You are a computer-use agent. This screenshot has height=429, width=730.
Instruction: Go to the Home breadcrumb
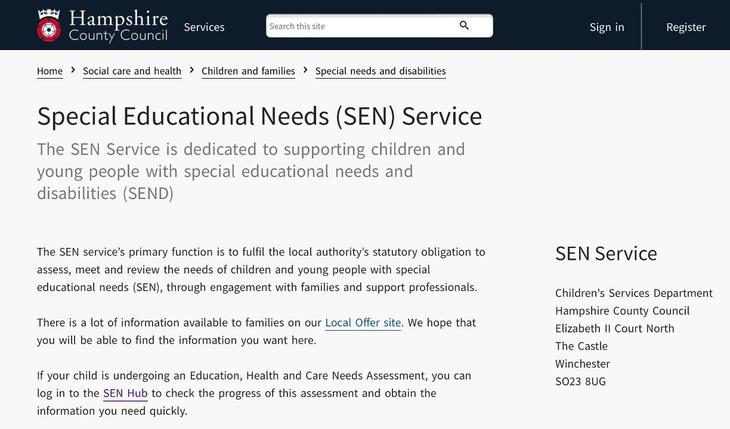point(50,71)
